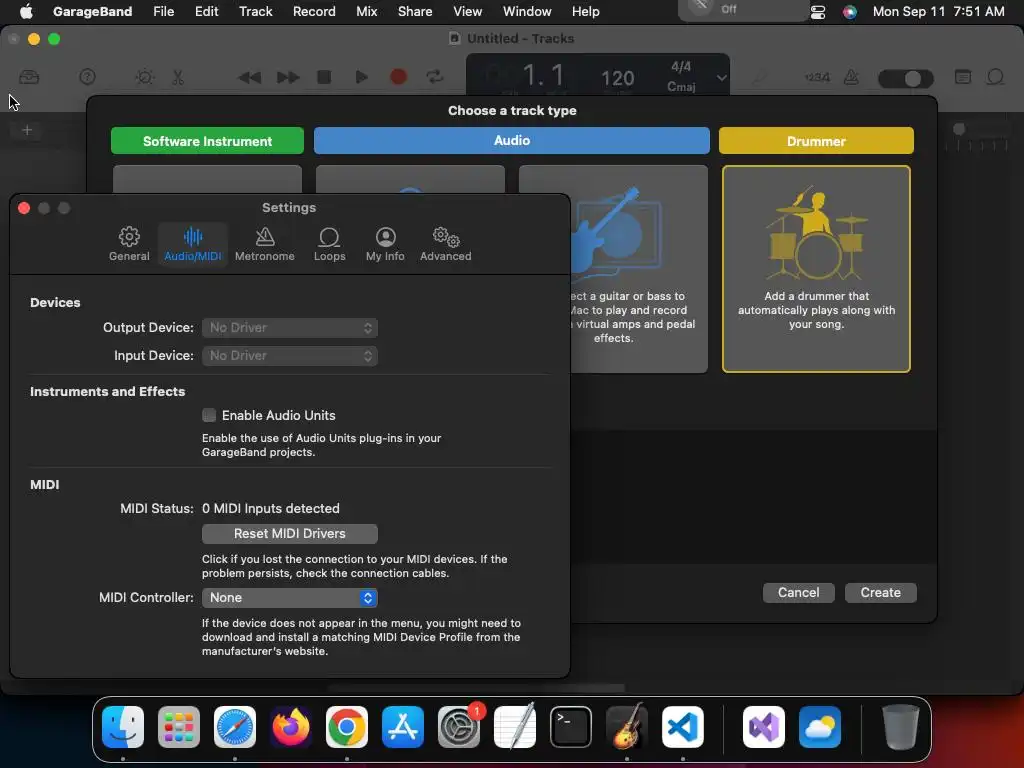Launch Google Chrome from the Dock
The image size is (1024, 768).
point(347,727)
